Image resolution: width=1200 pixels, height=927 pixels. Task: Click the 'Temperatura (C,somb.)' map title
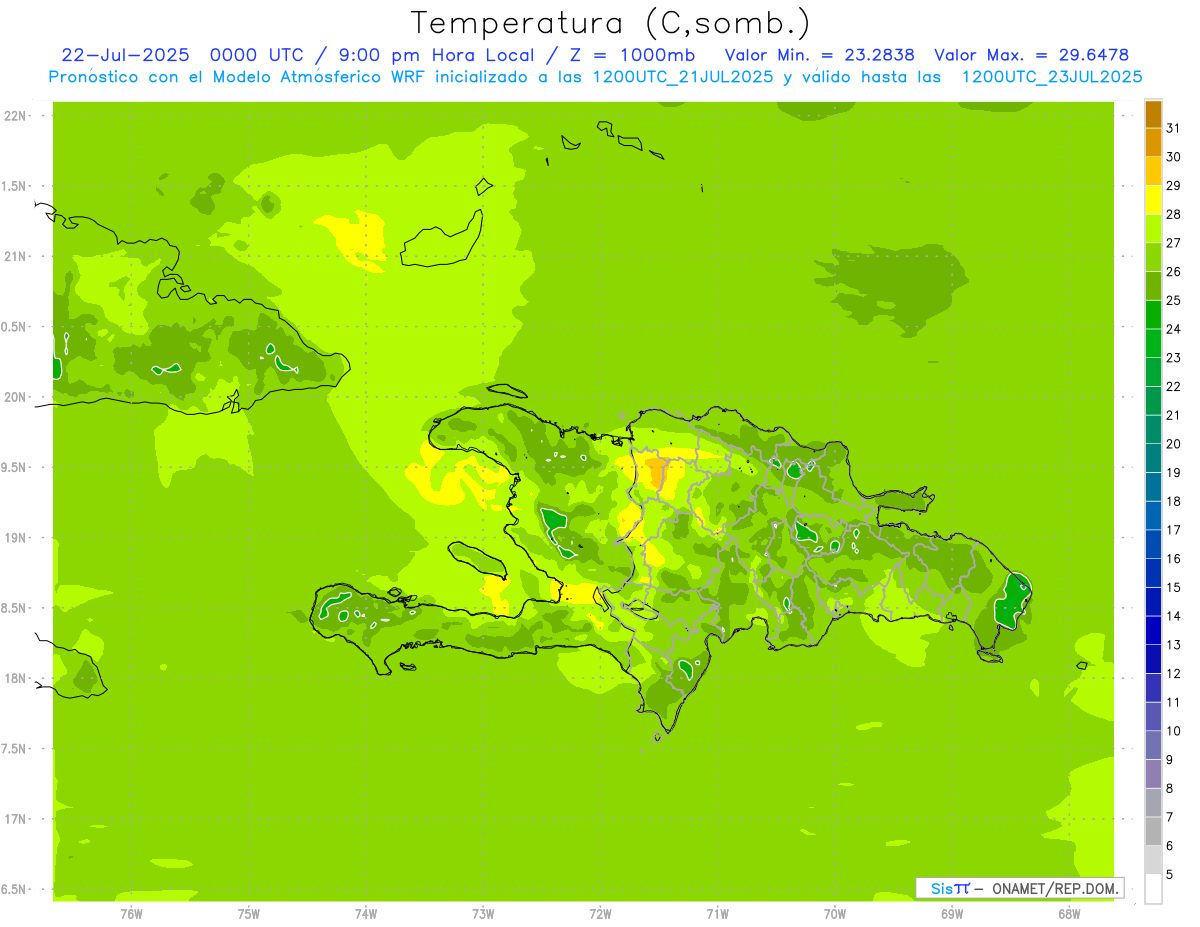[611, 22]
